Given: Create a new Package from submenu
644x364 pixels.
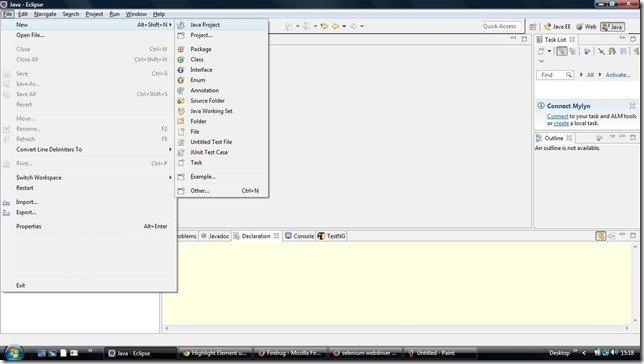Looking at the screenshot, I should 222,49.
